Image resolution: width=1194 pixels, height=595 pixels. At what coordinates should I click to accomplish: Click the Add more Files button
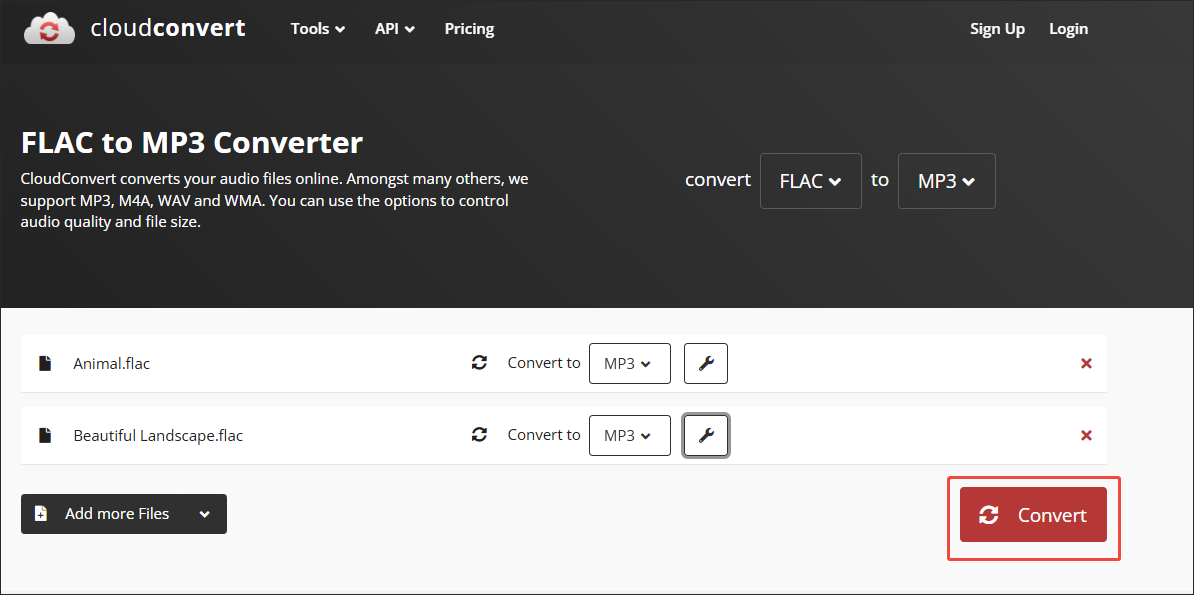coord(123,513)
